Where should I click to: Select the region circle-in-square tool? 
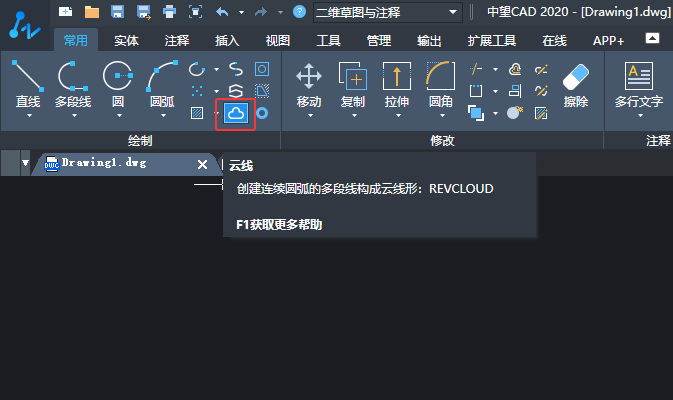tap(262, 69)
